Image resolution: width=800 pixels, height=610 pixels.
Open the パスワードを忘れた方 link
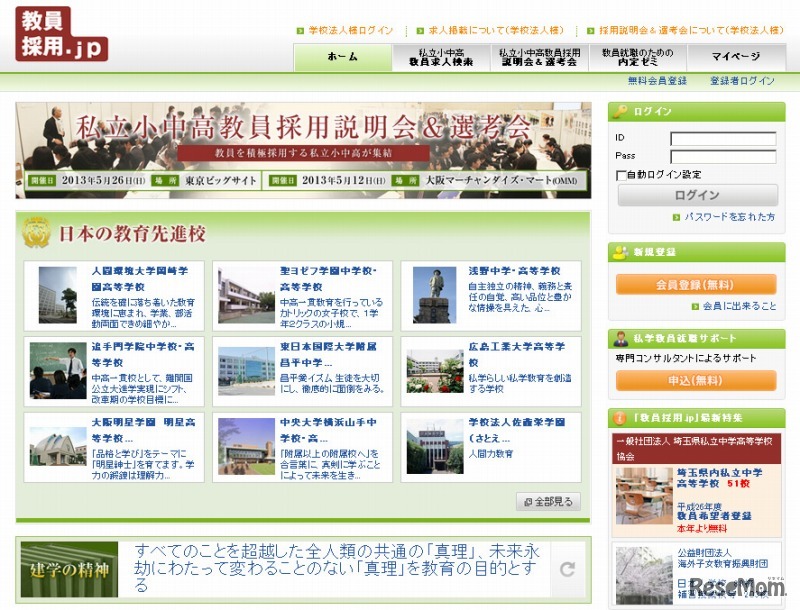[x=729, y=217]
